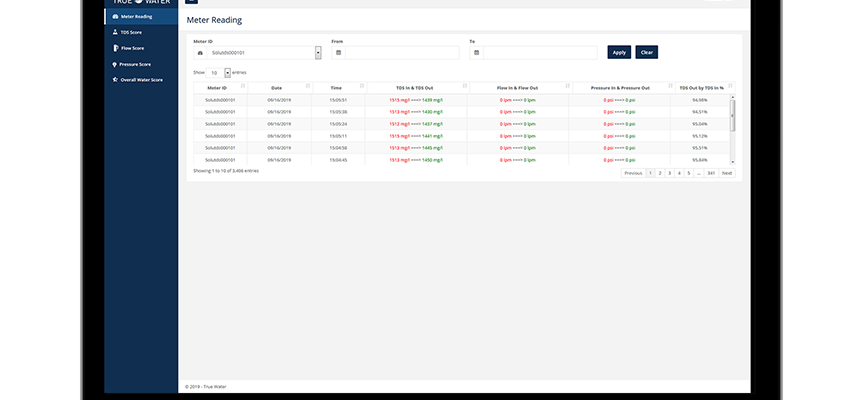
Task: Sort table by Time column
Action: click(x=340, y=88)
